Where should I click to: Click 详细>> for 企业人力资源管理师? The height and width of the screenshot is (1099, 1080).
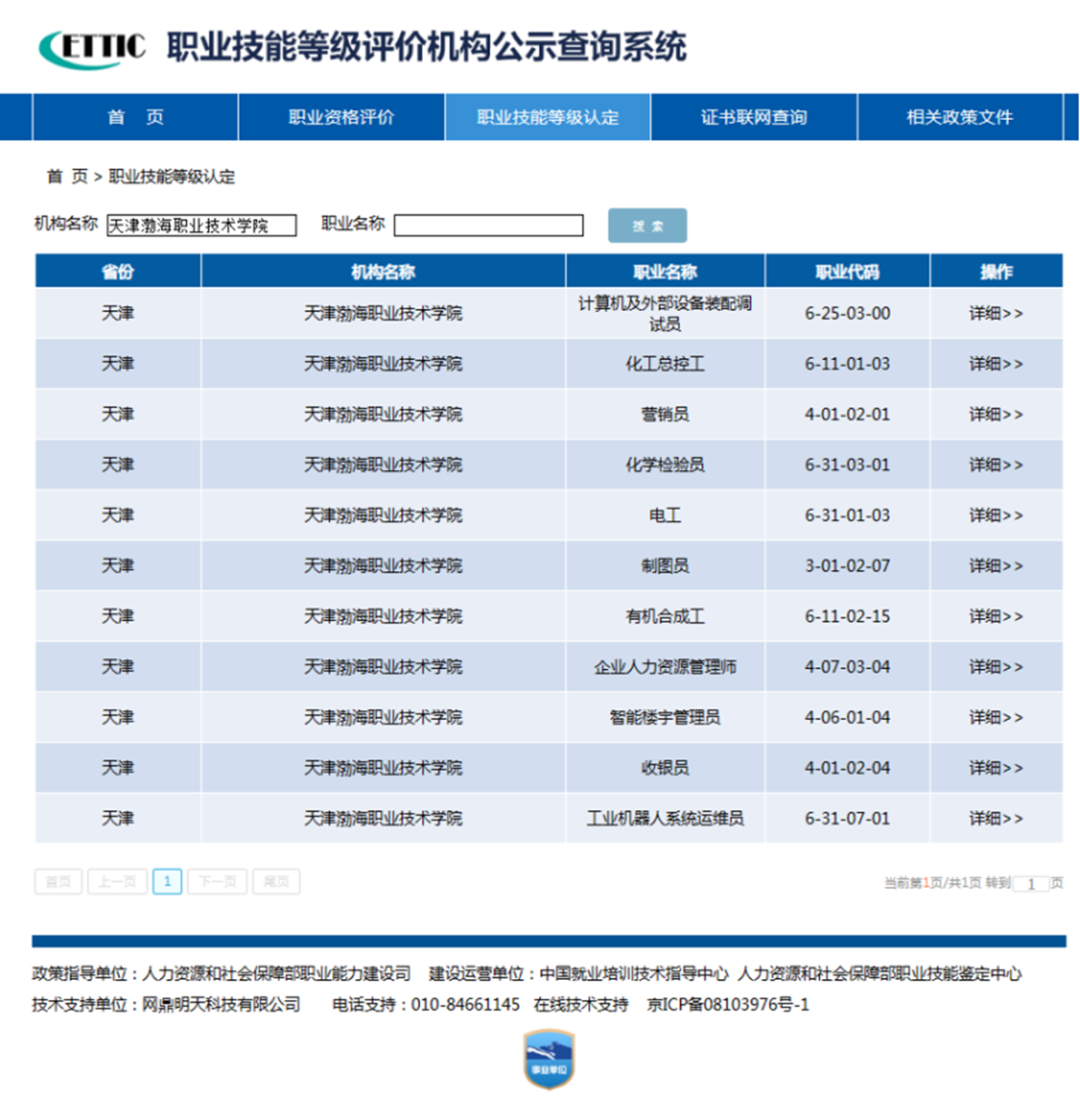[995, 667]
